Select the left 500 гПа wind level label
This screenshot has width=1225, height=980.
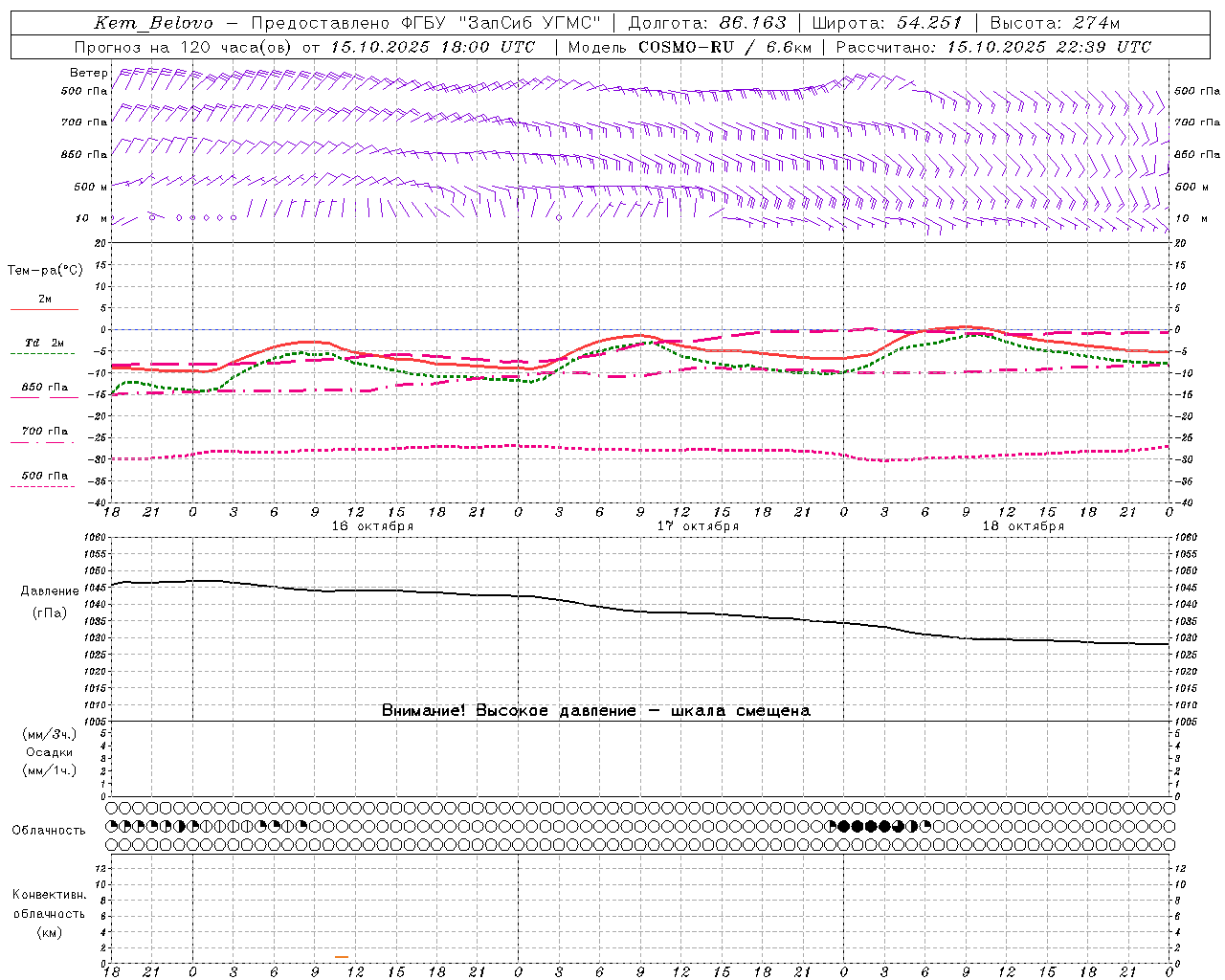click(x=84, y=92)
